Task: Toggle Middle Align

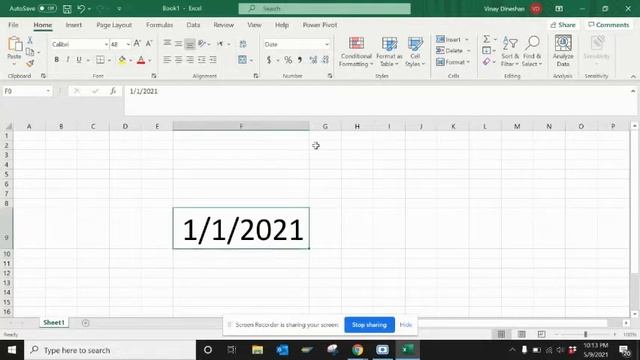Action: 178,43
